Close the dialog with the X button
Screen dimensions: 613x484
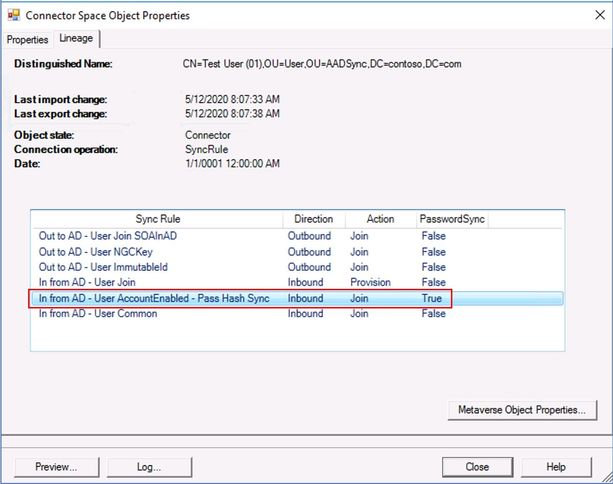[600, 15]
